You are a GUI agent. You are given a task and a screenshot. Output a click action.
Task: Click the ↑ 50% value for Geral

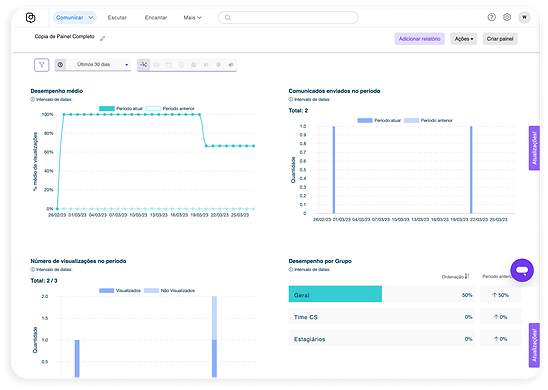coord(500,295)
